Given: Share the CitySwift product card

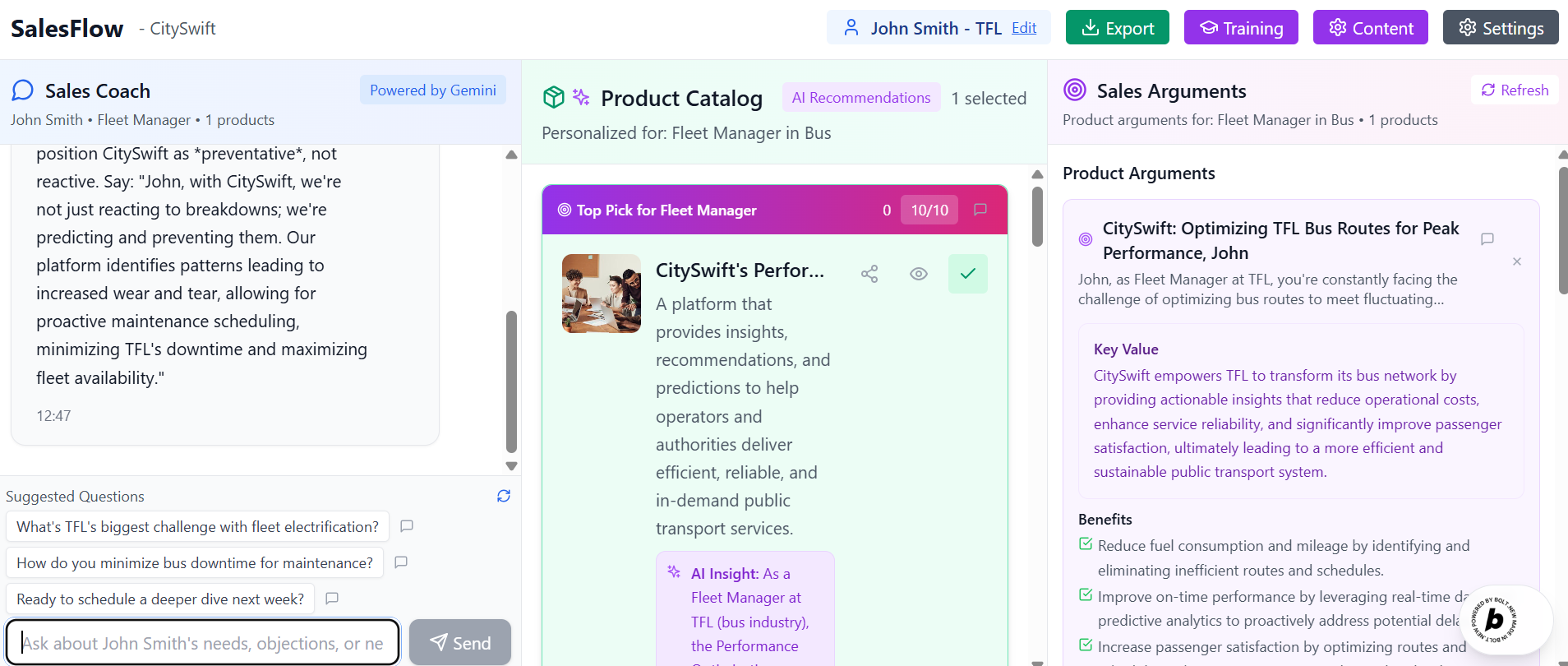Looking at the screenshot, I should point(869,274).
